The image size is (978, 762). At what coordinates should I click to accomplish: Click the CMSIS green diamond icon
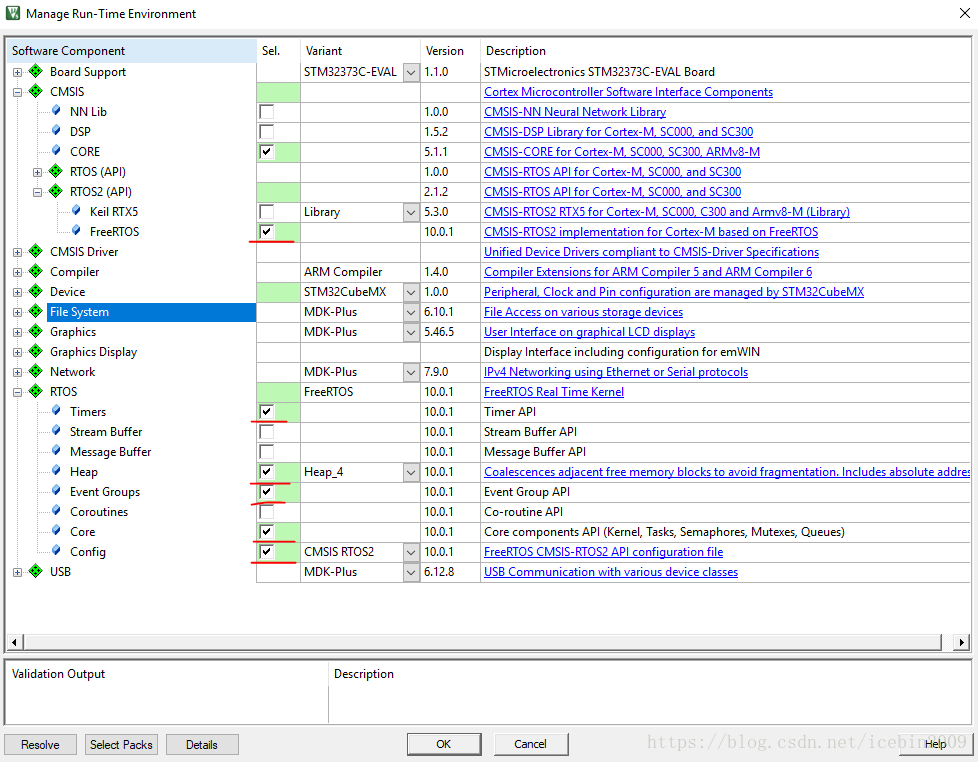click(36, 91)
